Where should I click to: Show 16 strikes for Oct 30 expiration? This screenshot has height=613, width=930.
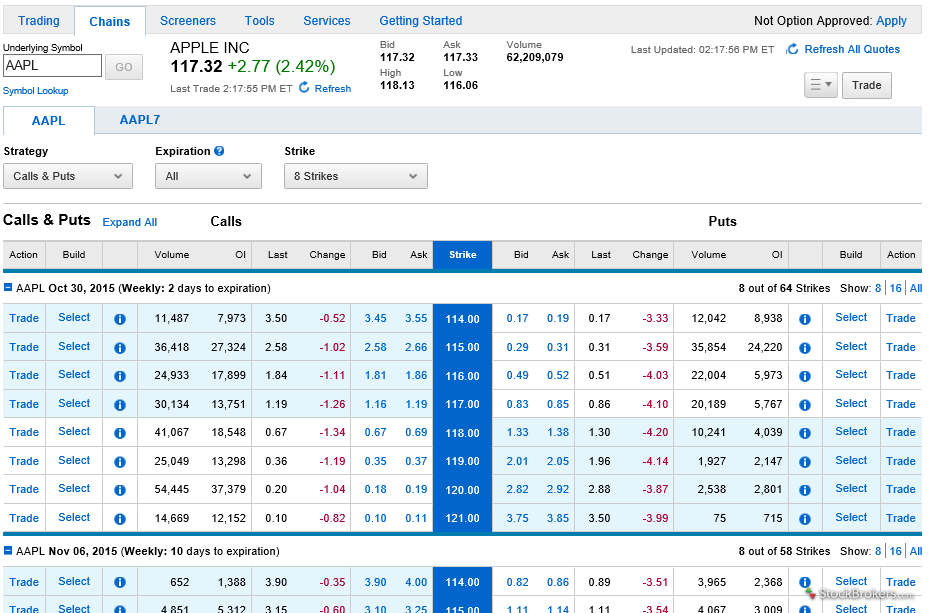[x=895, y=288]
